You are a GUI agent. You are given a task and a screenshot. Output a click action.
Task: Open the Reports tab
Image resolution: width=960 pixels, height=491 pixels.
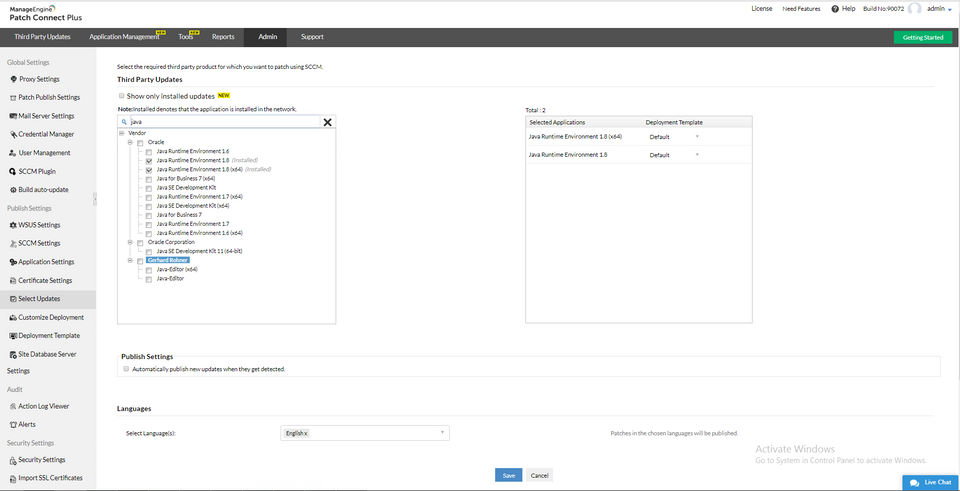(x=223, y=37)
